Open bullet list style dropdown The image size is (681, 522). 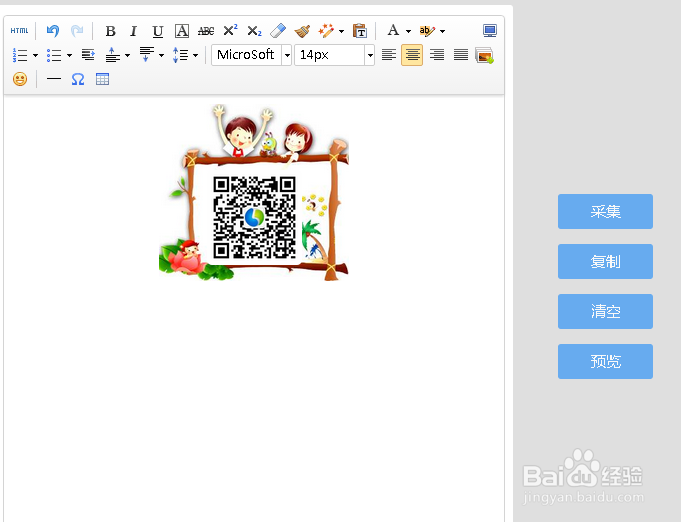(69, 55)
